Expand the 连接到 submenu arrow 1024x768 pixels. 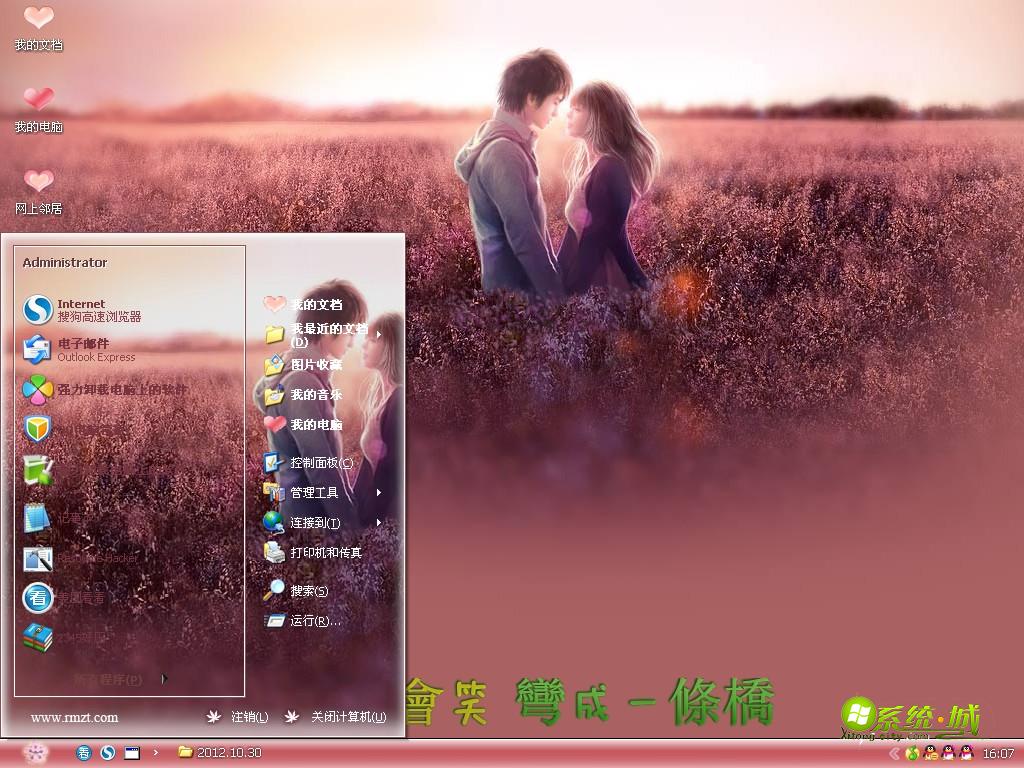[x=380, y=523]
